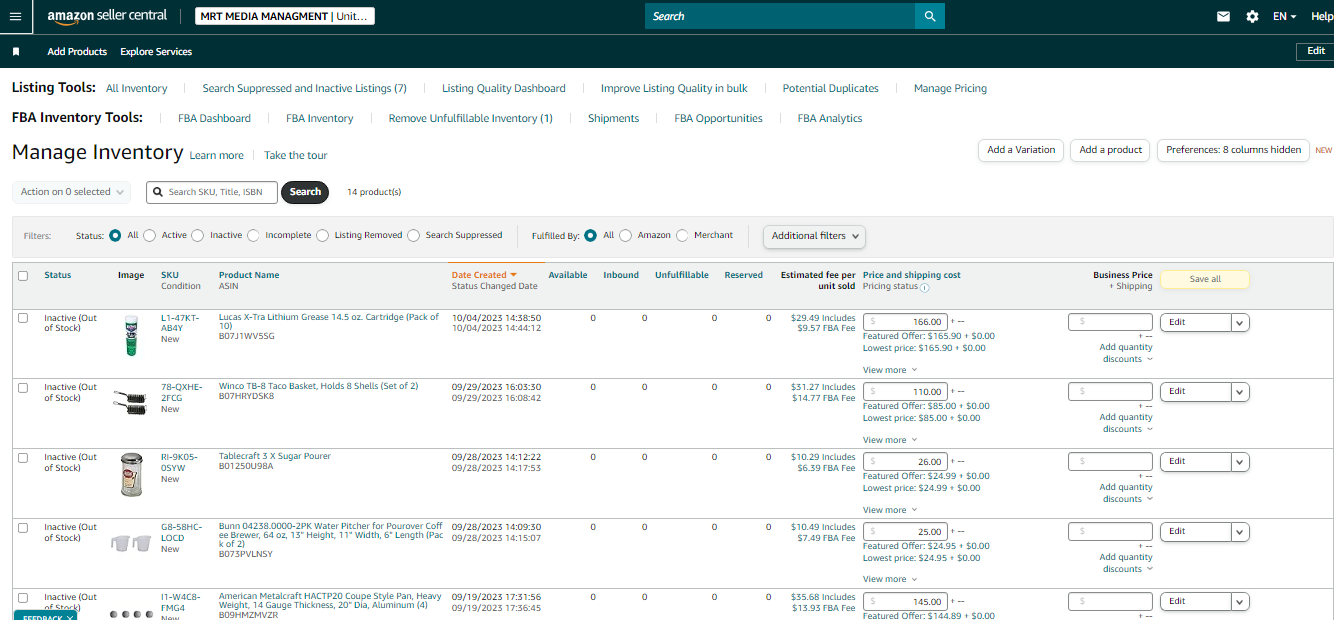
Task: Select the Listing Removed filter
Action: [x=321, y=235]
